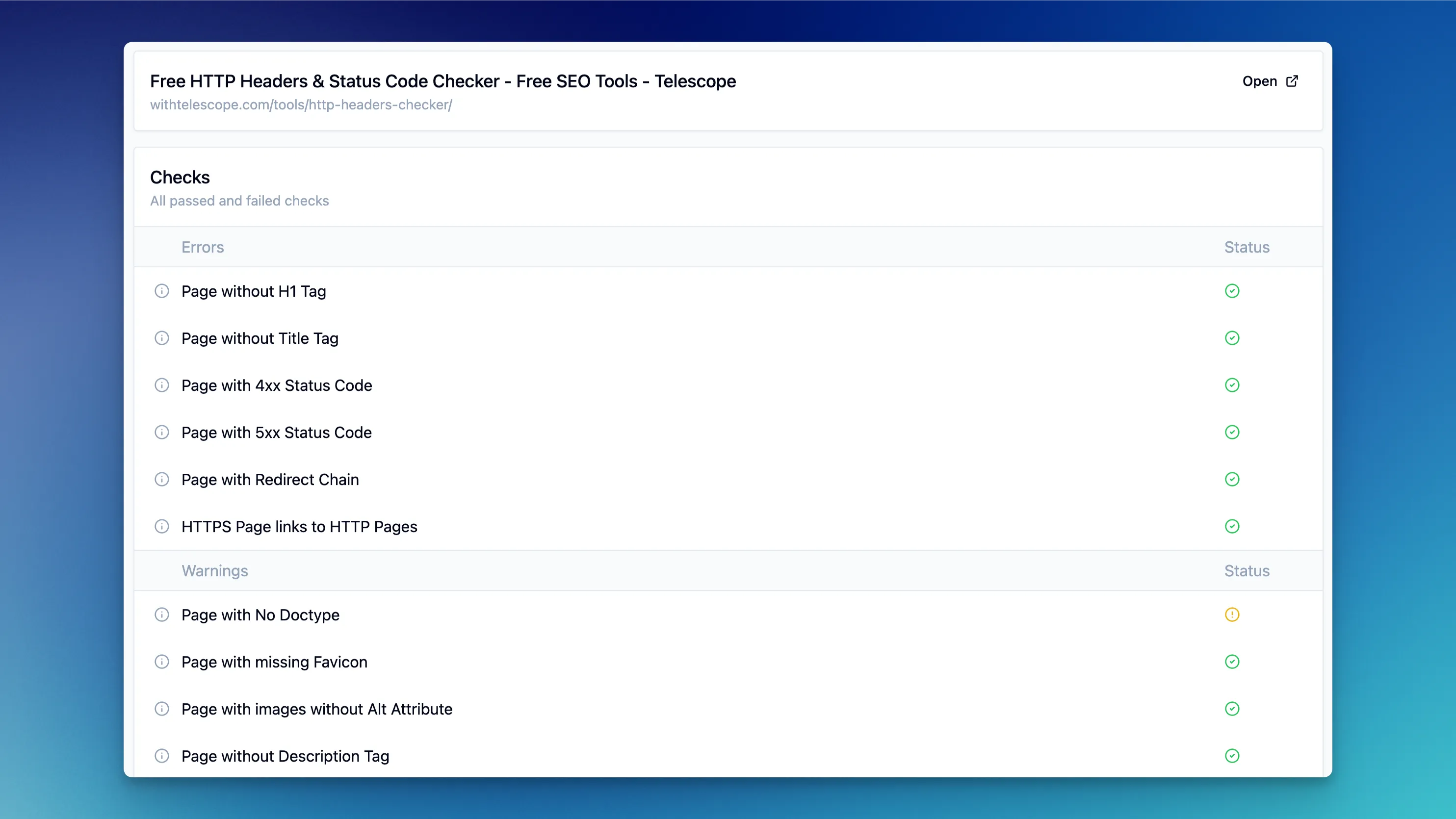Image resolution: width=1456 pixels, height=819 pixels.
Task: Click info icon for missing Alt Attribute check
Action: click(x=162, y=709)
